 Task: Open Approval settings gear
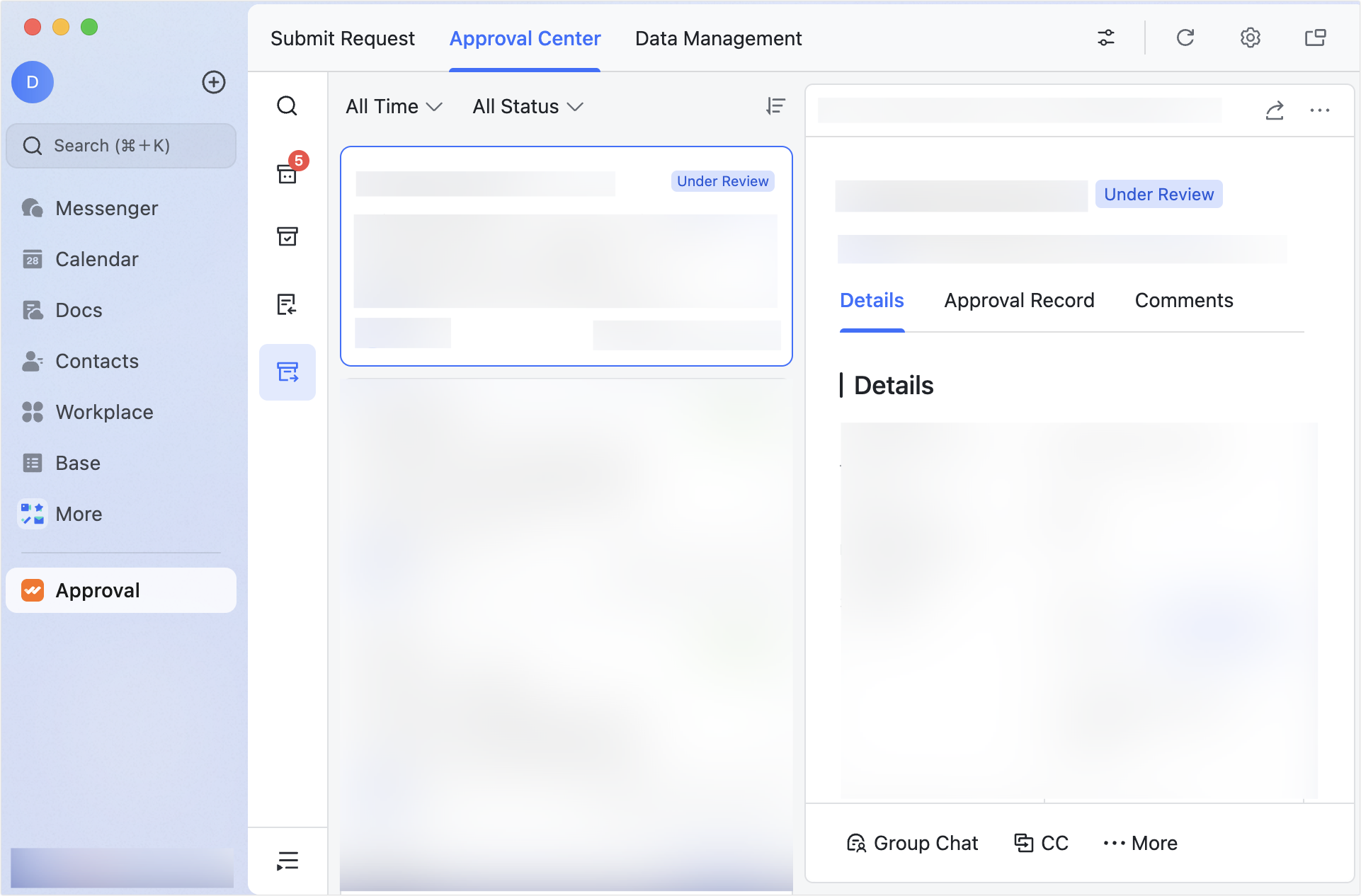pos(1251,38)
